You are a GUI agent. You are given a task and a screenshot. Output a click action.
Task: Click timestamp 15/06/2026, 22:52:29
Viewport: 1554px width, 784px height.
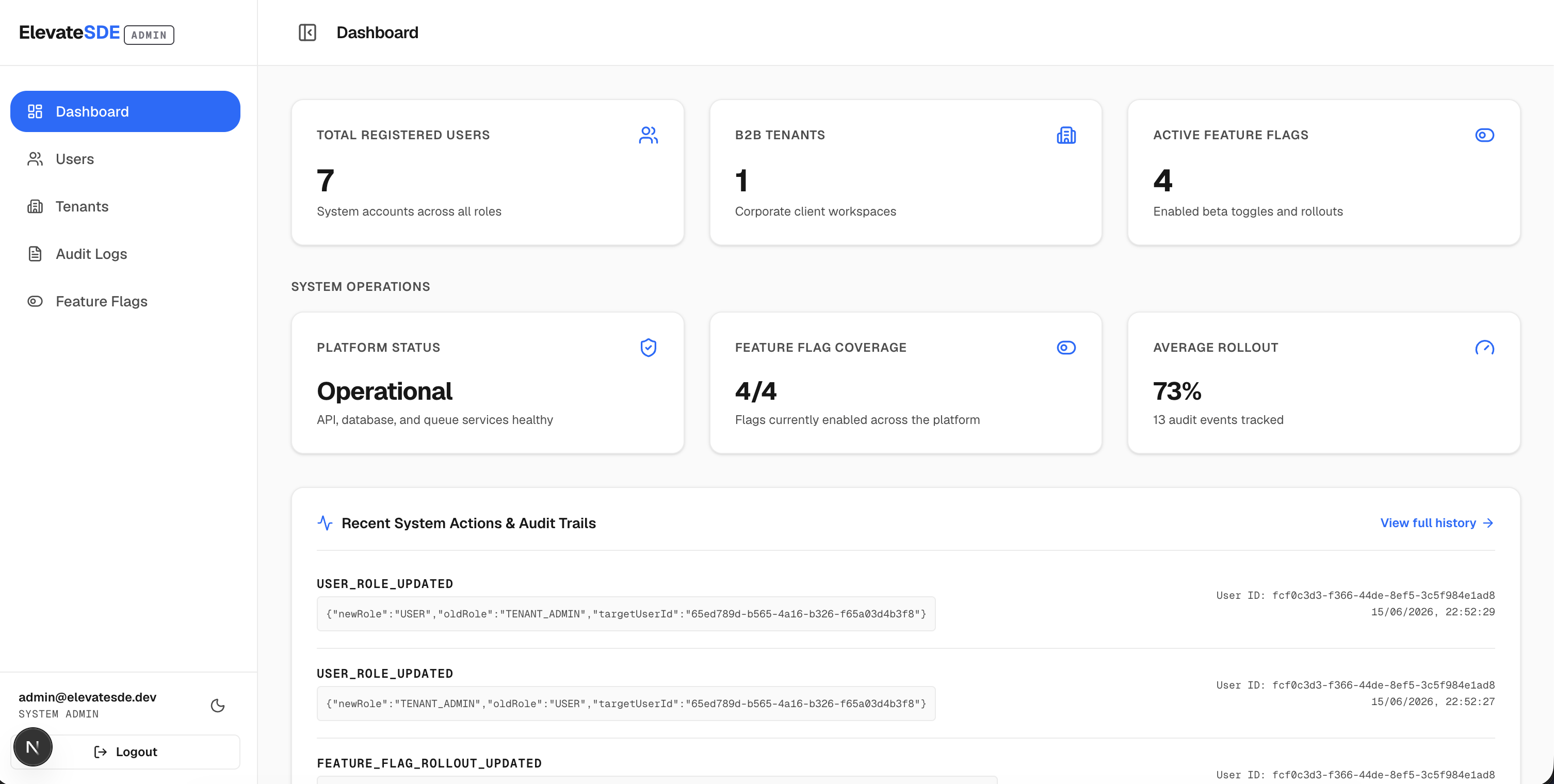[x=1433, y=612]
